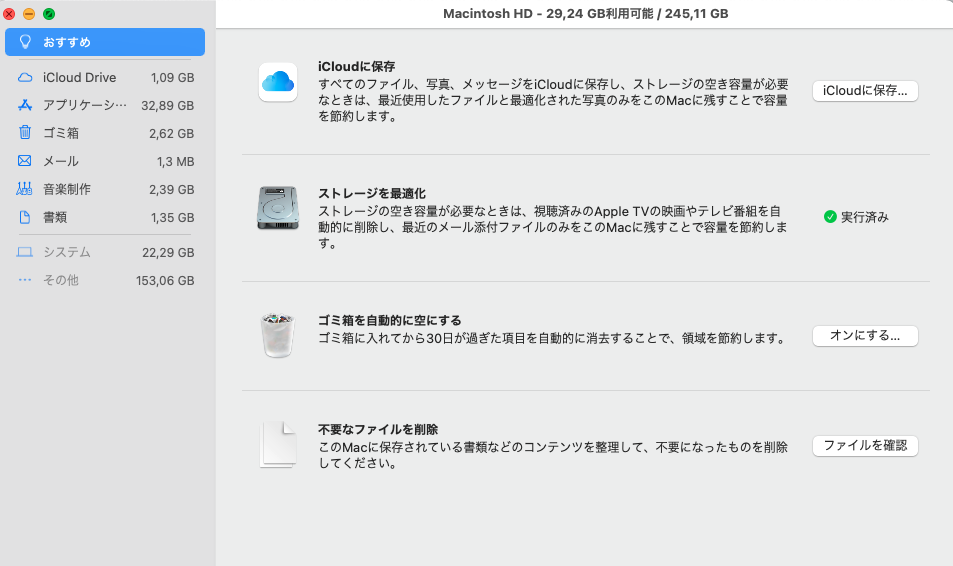Click the laptop icon beside システム
The image size is (953, 566).
click(25, 252)
